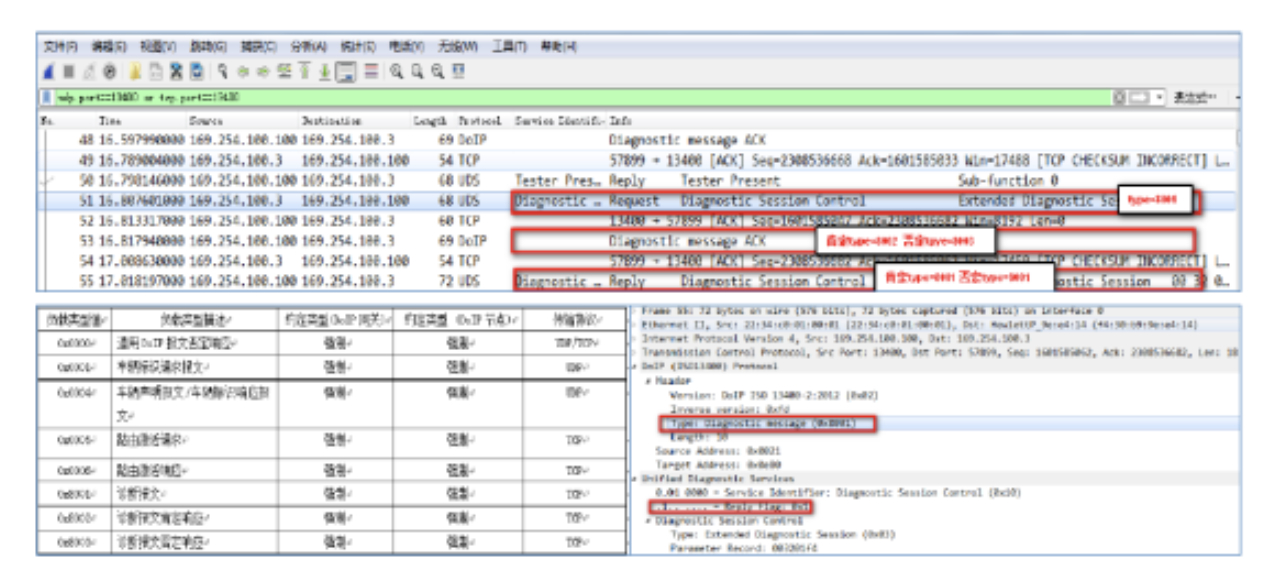Viewport: 1280px width, 580px height.
Task: Open the 工具(T) menu
Action: coord(508,47)
